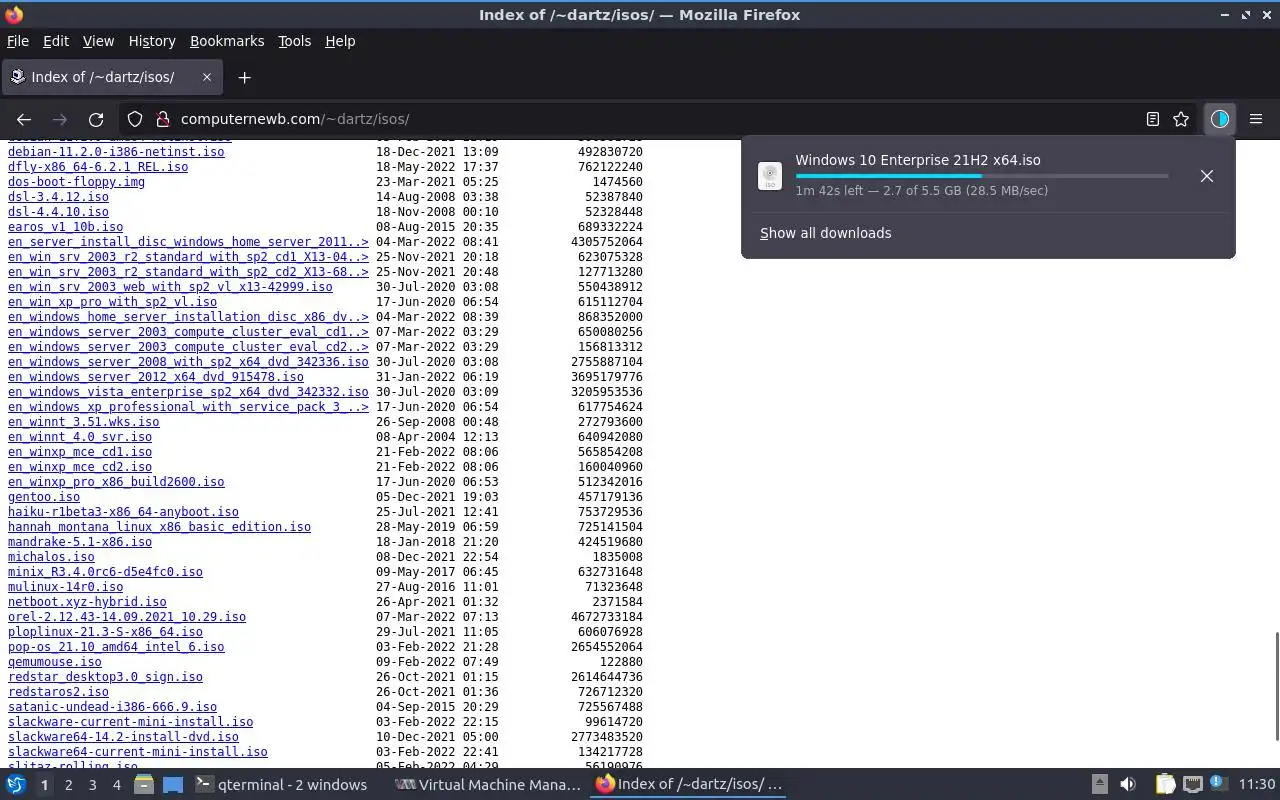Download redstar_desktop3.0_sign.iso
This screenshot has height=800, width=1280.
point(105,677)
